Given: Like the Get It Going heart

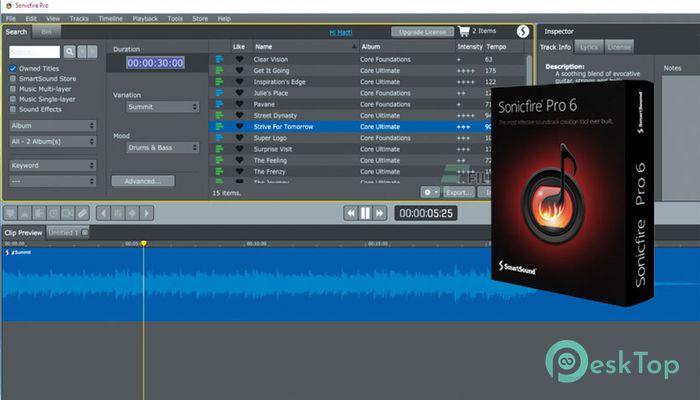Looking at the screenshot, I should [x=239, y=71].
